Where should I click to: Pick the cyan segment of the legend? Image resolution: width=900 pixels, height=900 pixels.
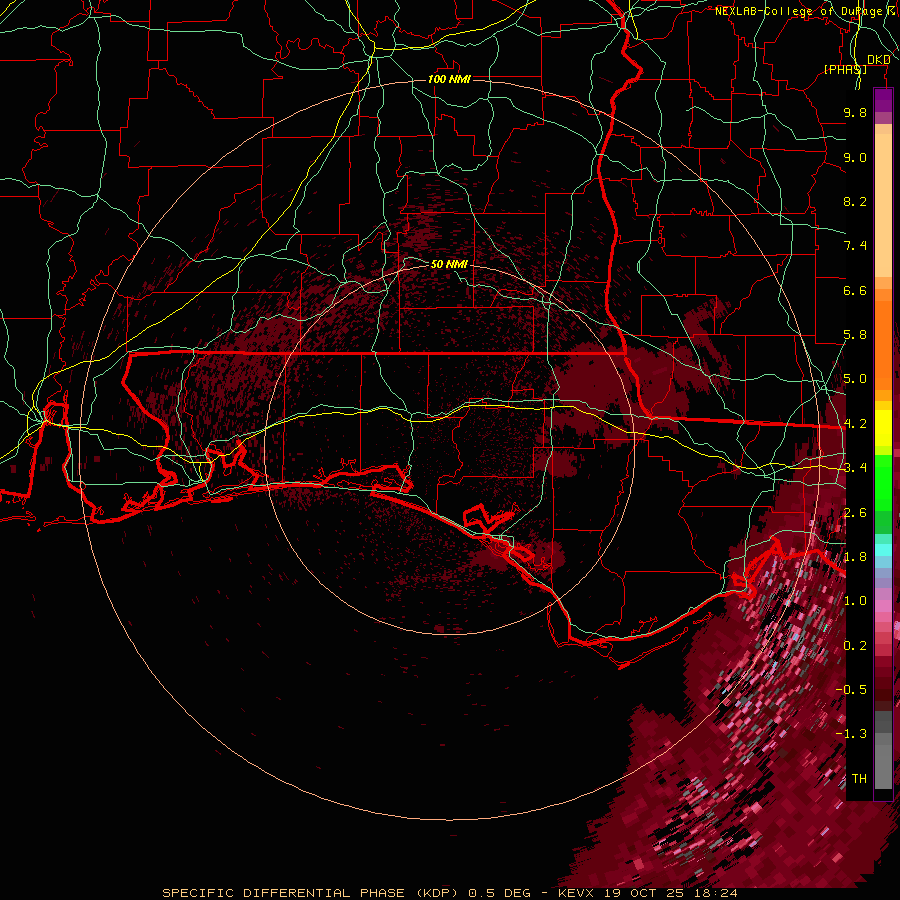[883, 550]
